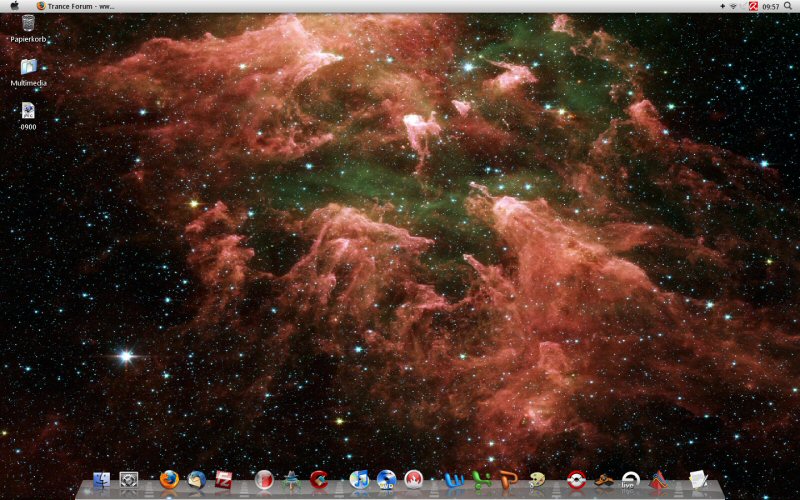Launch the green Excel icon in dock
The height and width of the screenshot is (500, 800).
(482, 480)
